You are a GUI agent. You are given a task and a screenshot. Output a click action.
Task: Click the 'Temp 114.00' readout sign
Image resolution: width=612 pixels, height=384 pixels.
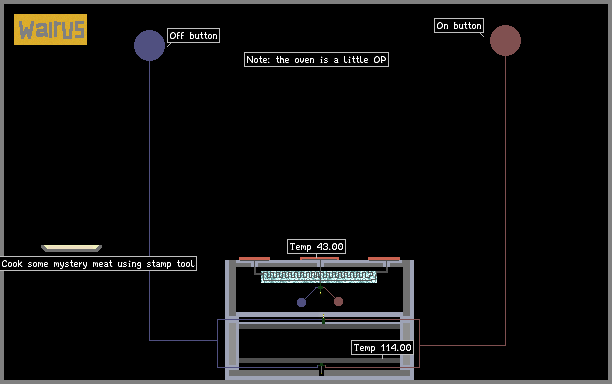coord(382,347)
